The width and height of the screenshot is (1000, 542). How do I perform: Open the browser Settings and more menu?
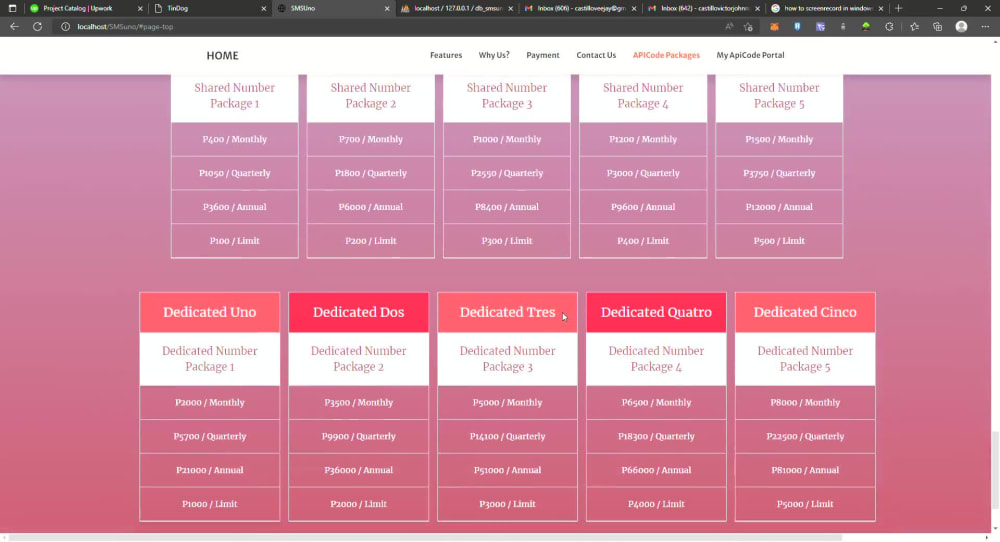[x=985, y=27]
